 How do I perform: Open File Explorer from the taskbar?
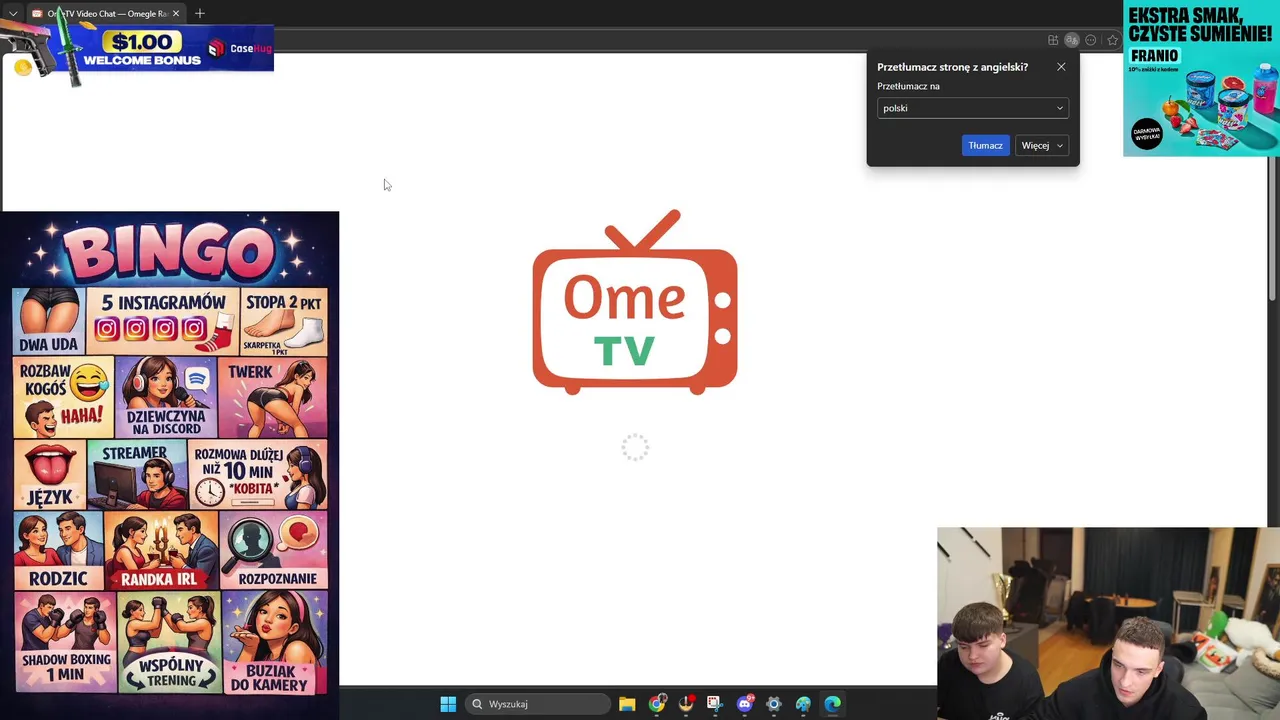point(627,704)
